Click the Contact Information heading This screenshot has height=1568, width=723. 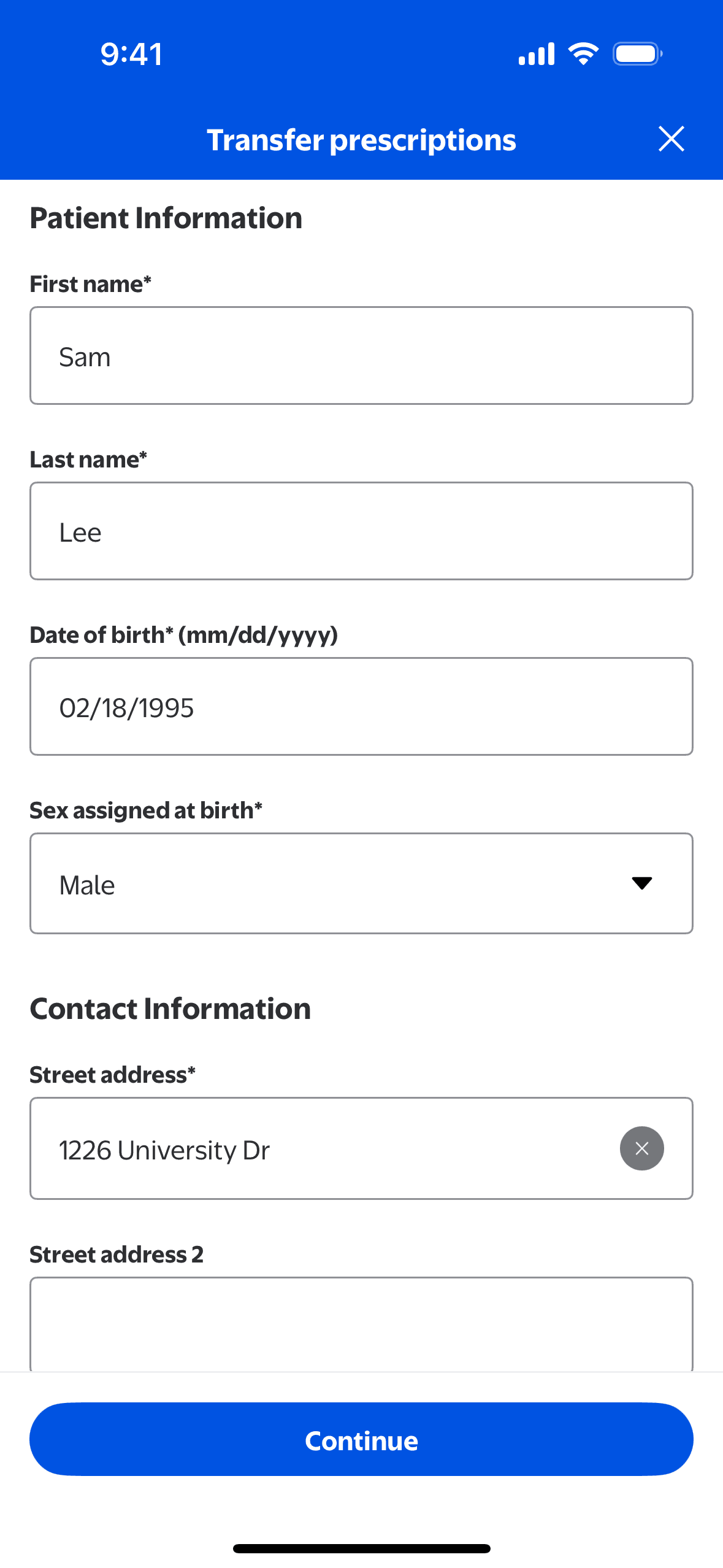170,1009
